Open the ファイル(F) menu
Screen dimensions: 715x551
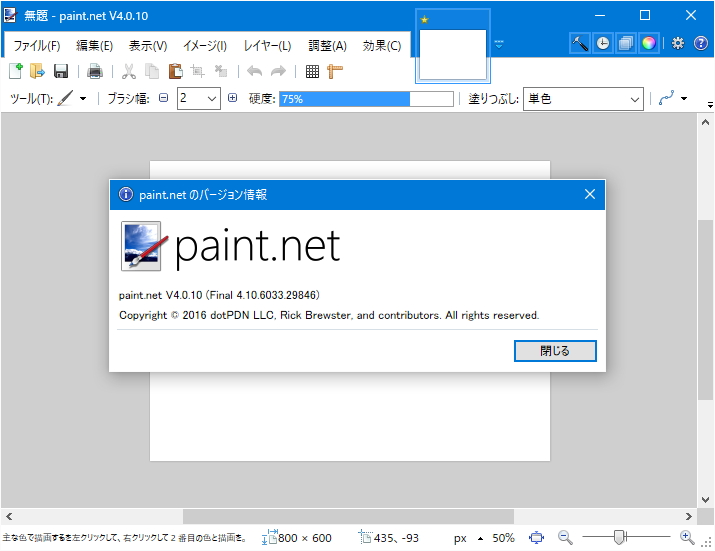pos(36,46)
